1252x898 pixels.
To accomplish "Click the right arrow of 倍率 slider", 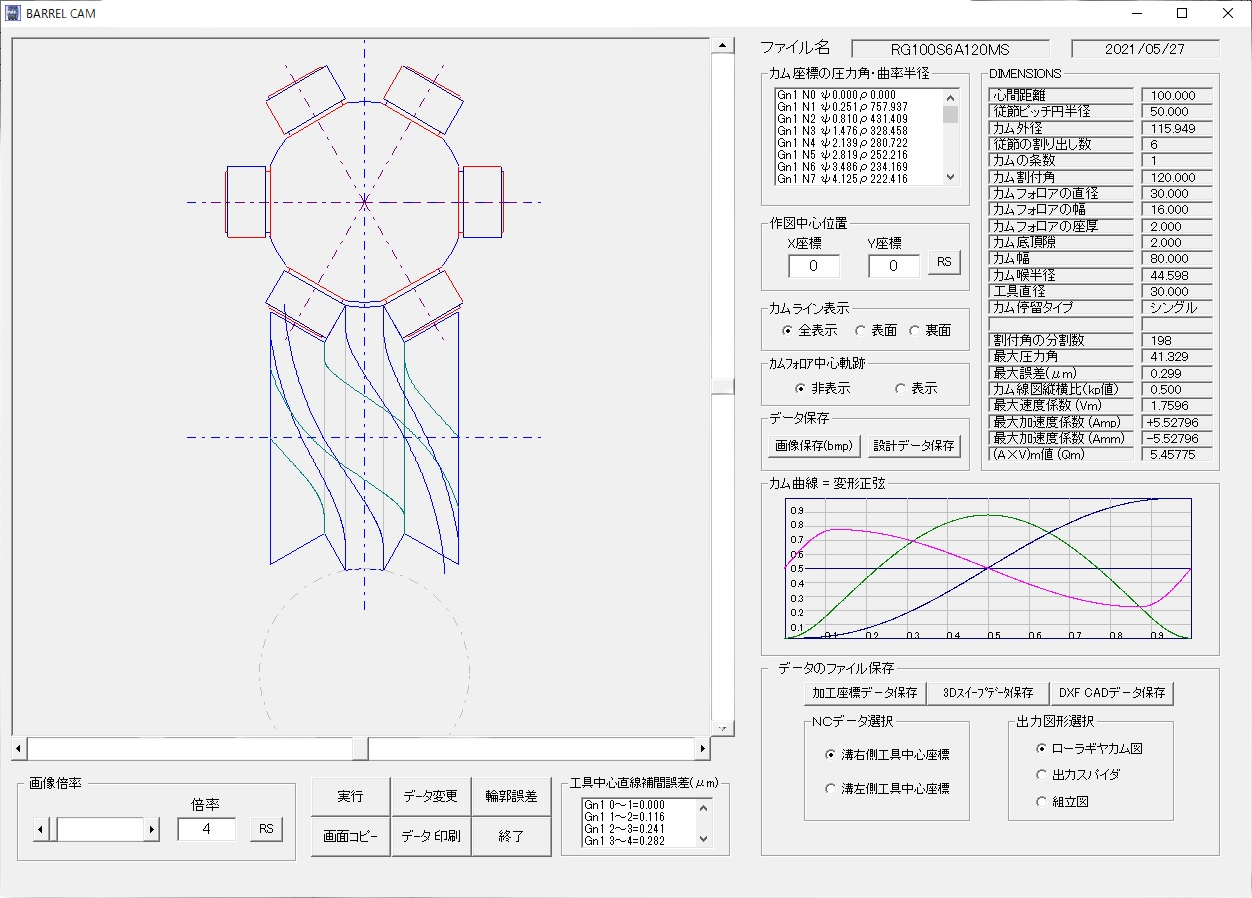I will [152, 829].
